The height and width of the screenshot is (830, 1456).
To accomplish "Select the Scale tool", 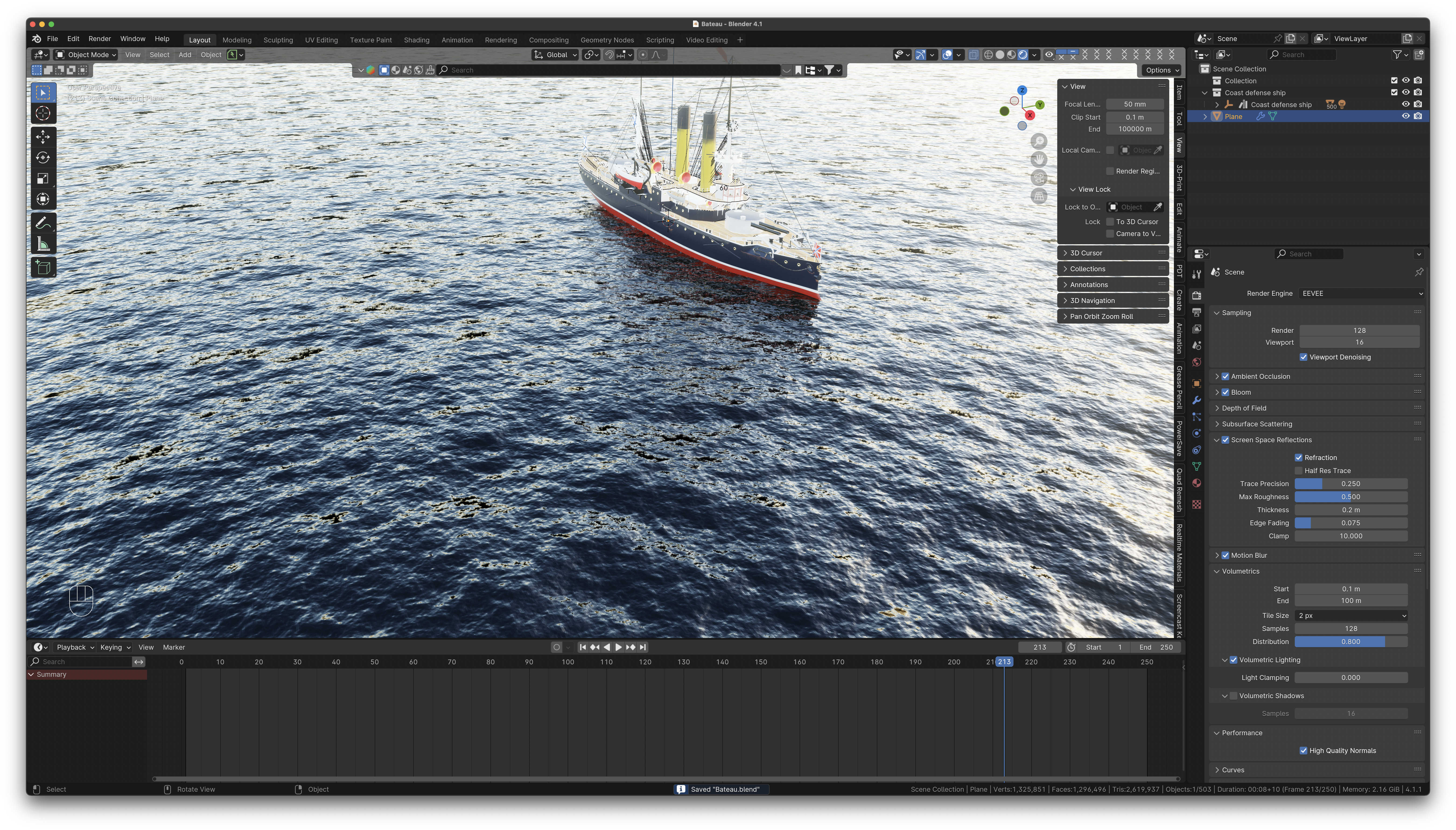I will point(43,178).
